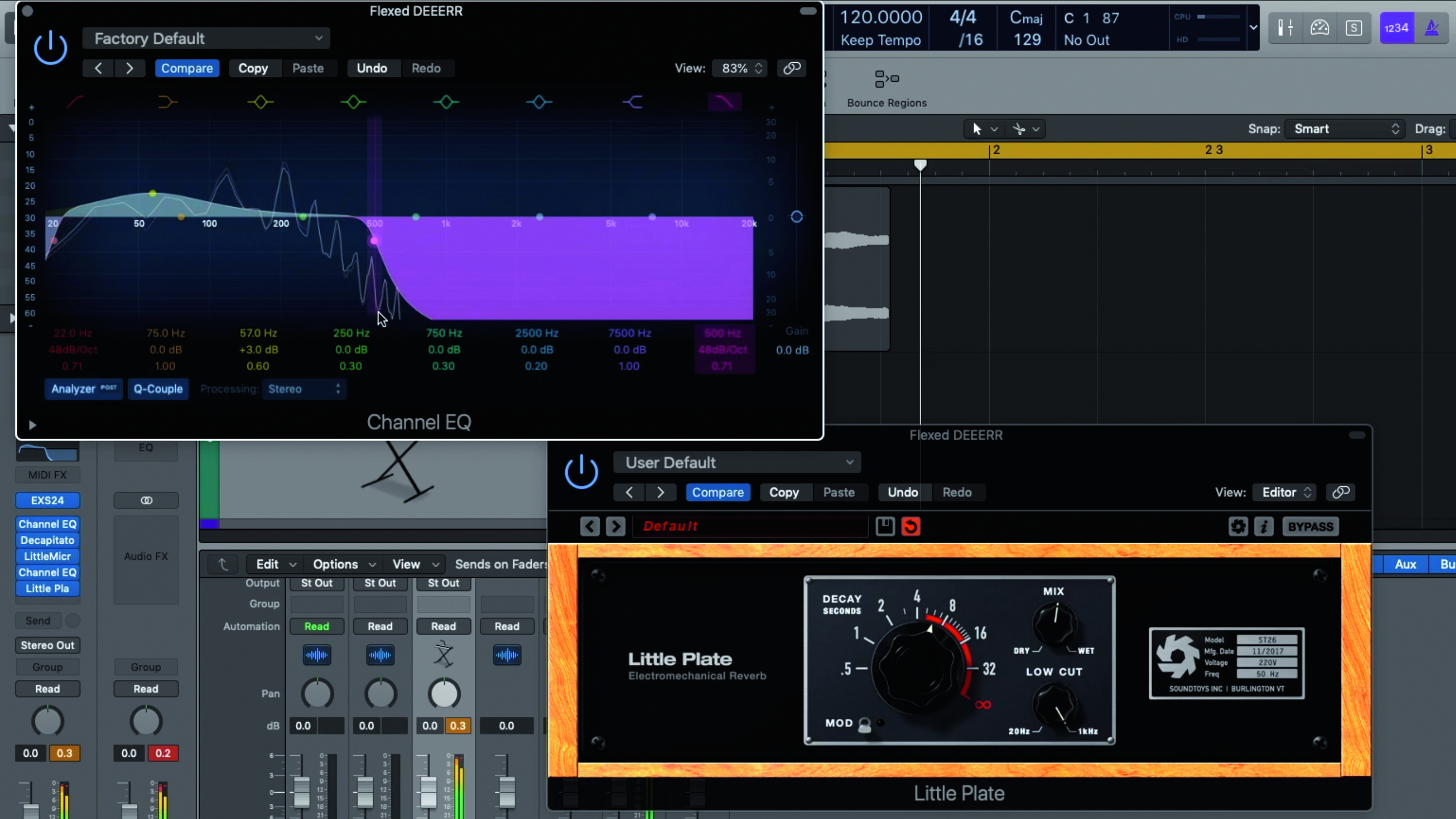This screenshot has width=1456, height=819.
Task: Click the high cut filter band icon
Action: 724,102
